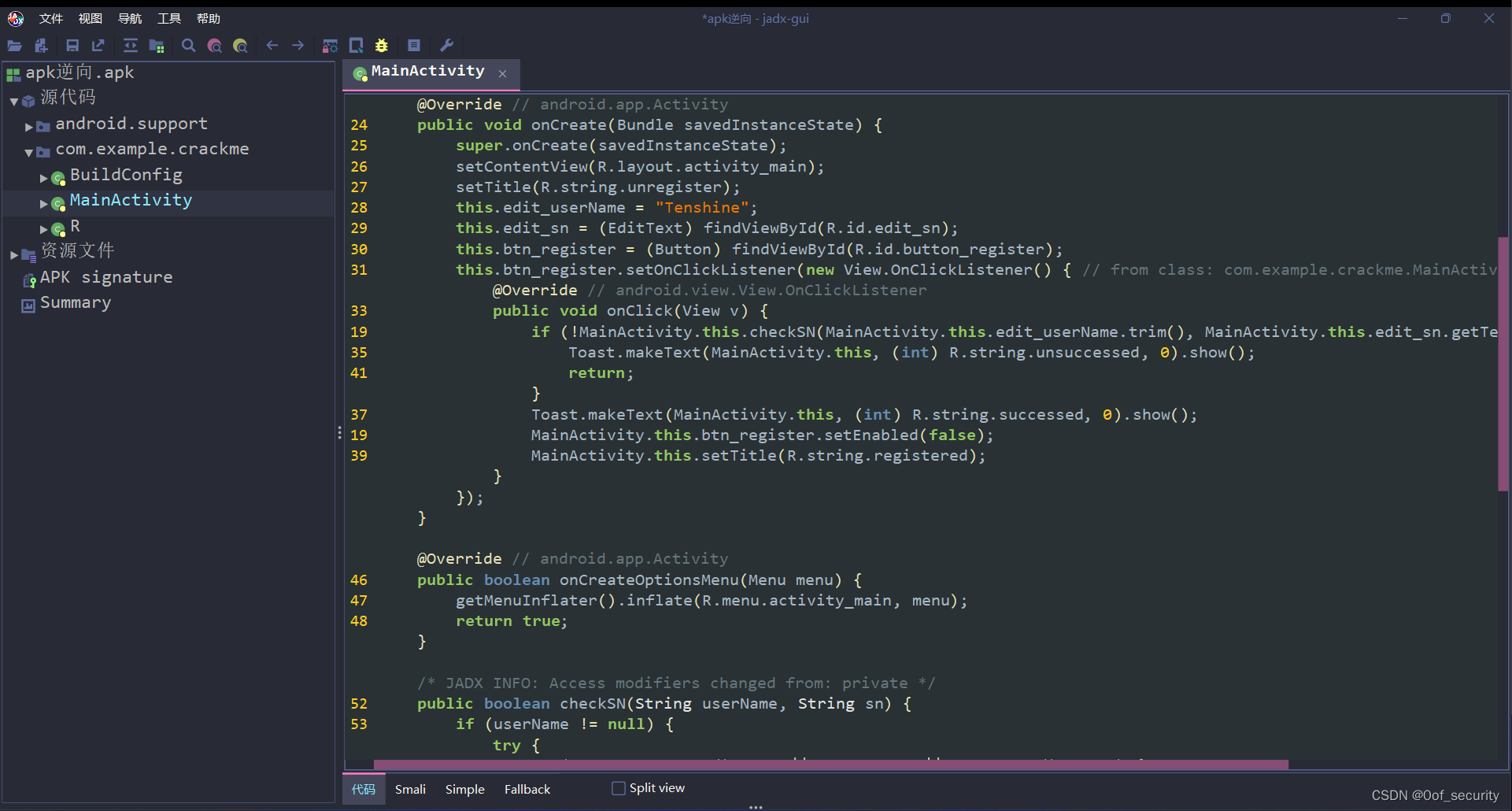The image size is (1512, 811).
Task: Click the forward arrow navigation icon
Action: (298, 45)
